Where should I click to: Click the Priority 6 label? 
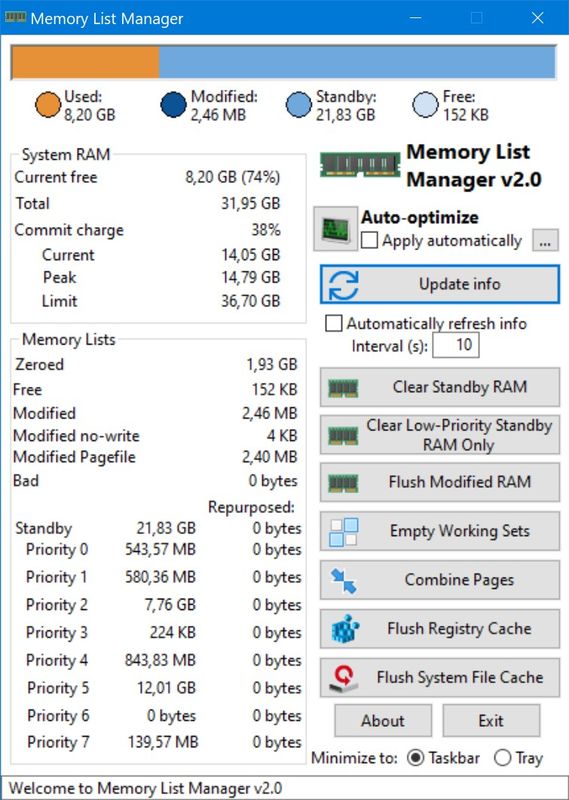click(x=58, y=716)
